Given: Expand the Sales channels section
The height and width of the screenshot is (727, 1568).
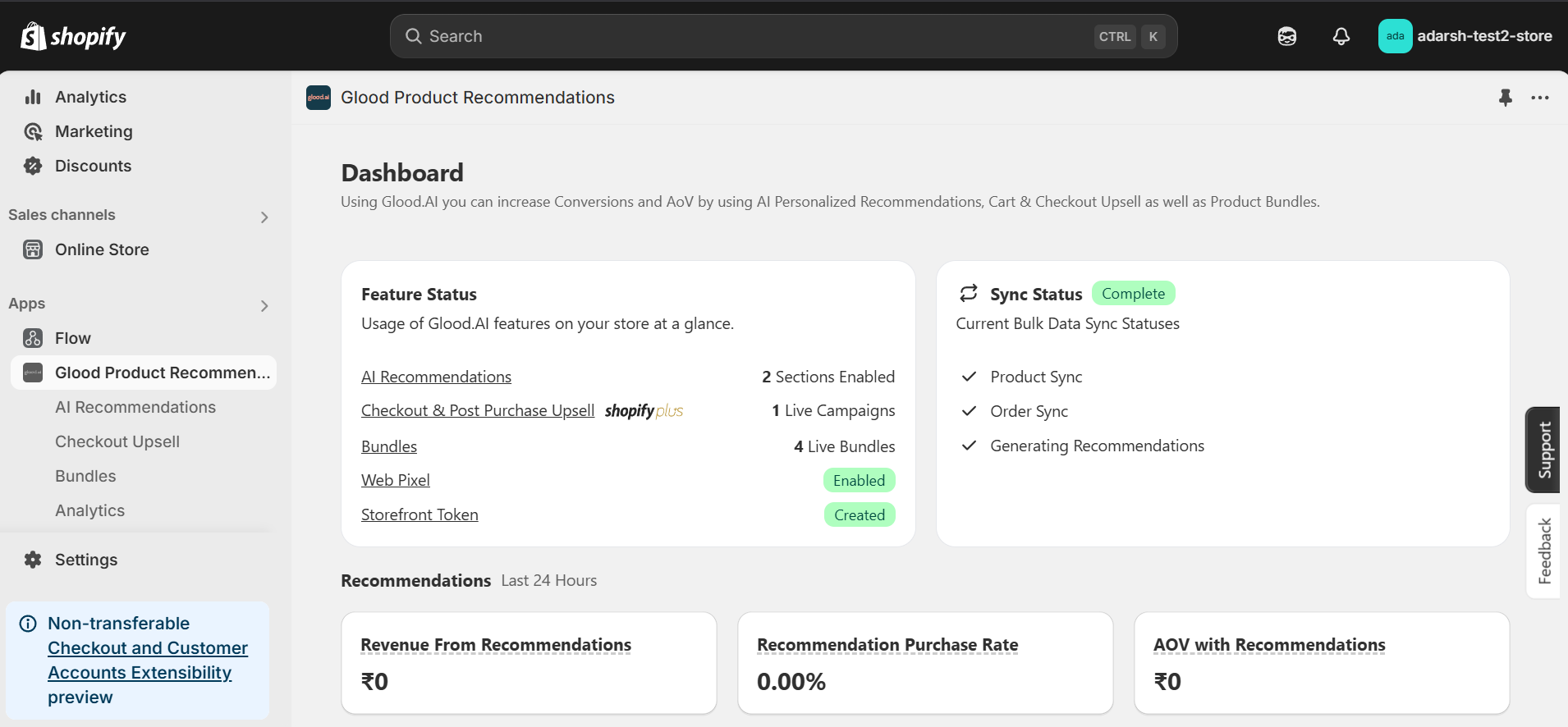Looking at the screenshot, I should (x=264, y=217).
